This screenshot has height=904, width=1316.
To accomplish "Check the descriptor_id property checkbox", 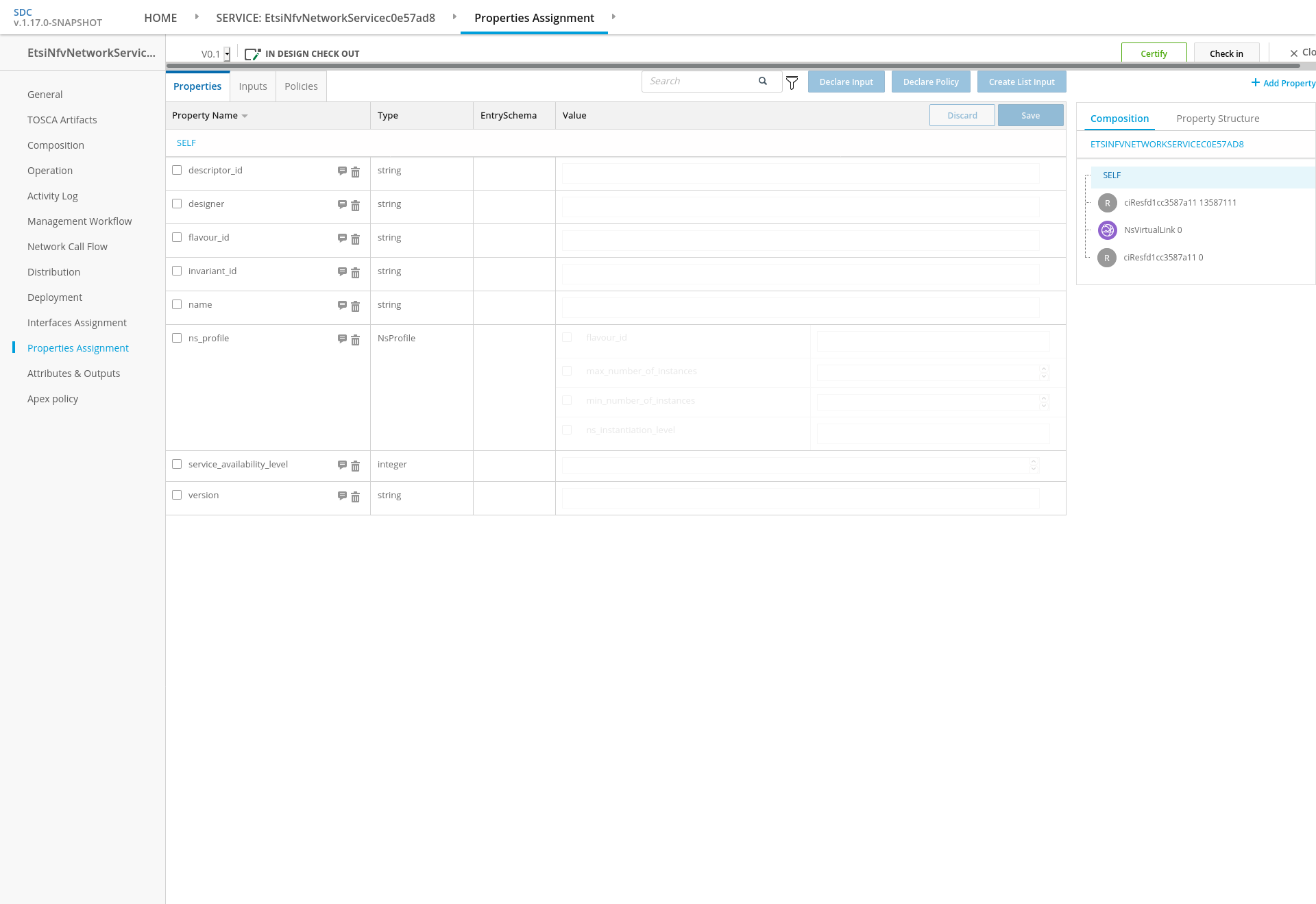I will 177,170.
